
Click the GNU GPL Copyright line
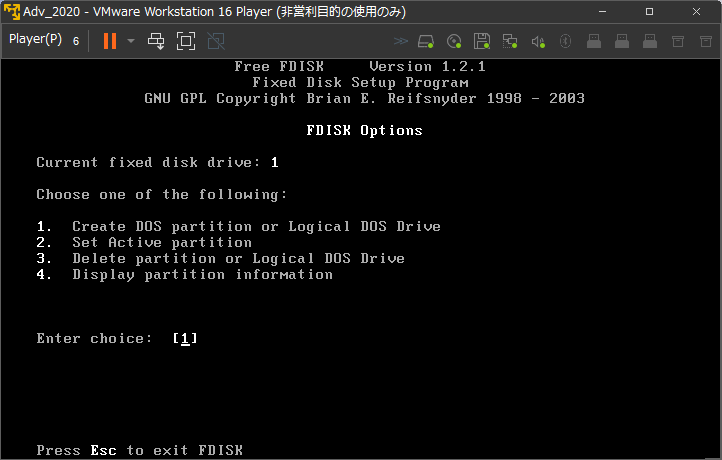pos(364,98)
